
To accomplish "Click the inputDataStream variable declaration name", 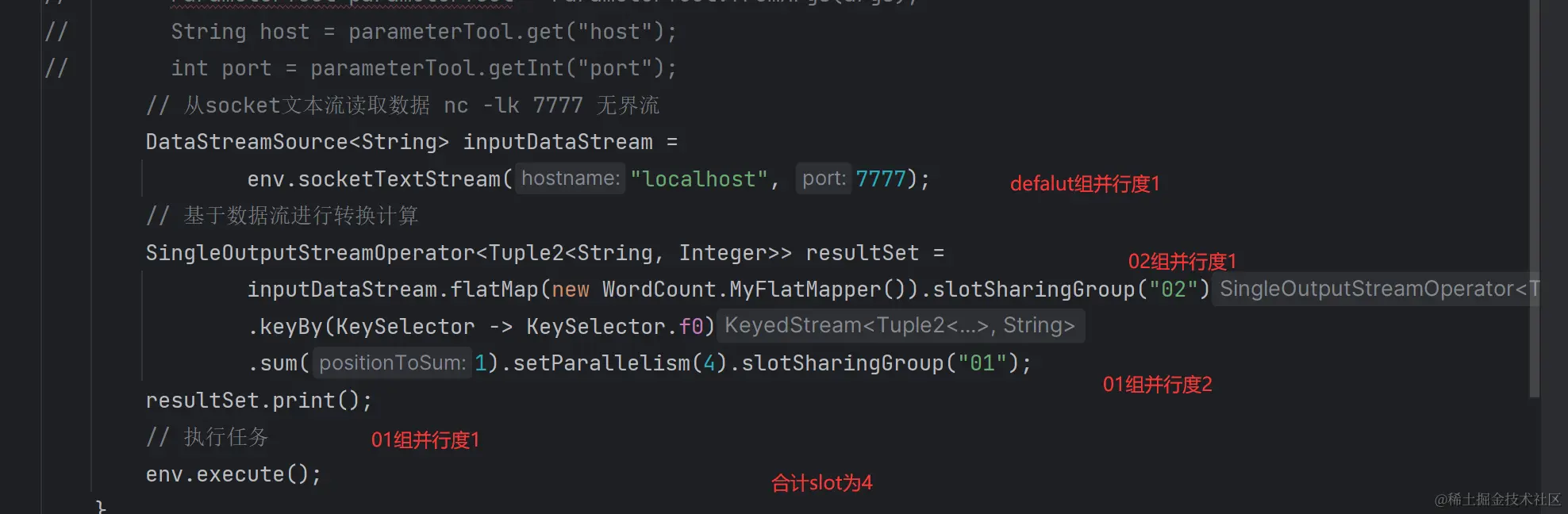I will pos(558,142).
